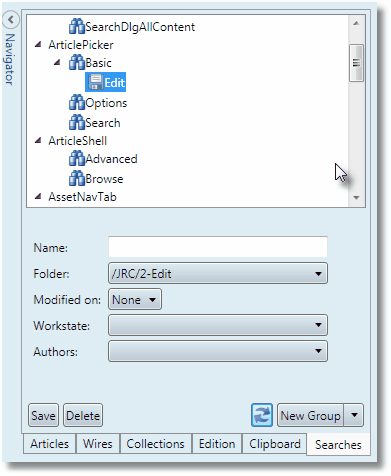Viewport: 391px width, 476px height.
Task: Collapse the Basic search node
Action: pos(57,62)
